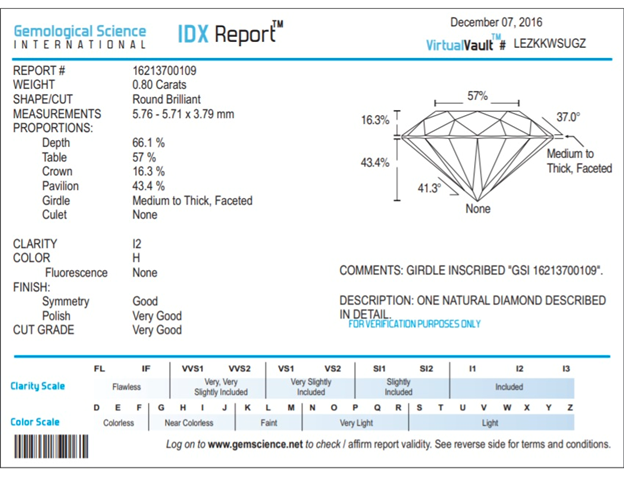Select the vault code LEZKKWSUGZ
Viewport: 624px width, 477px height.
point(550,43)
